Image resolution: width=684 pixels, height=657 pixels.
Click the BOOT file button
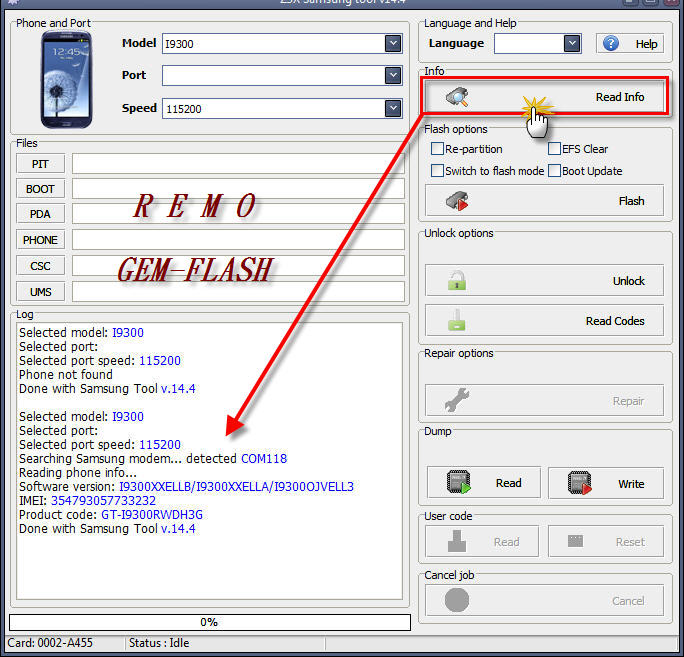pyautogui.click(x=40, y=189)
